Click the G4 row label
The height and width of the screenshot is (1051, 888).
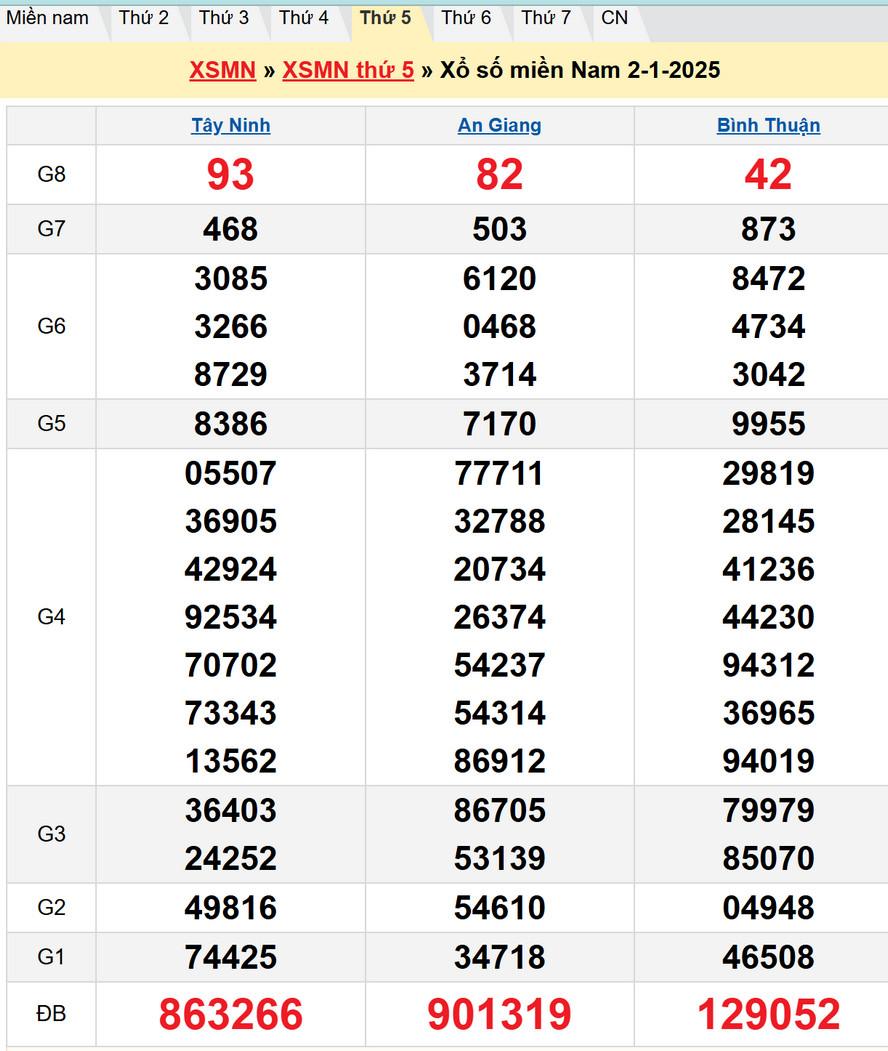(x=51, y=617)
